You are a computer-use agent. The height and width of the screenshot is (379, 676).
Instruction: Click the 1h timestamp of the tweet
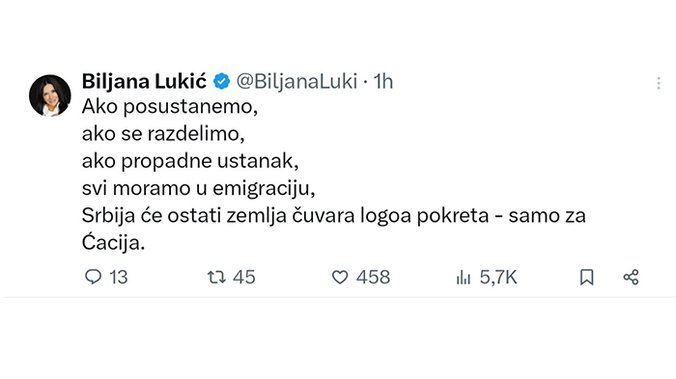click(x=383, y=81)
